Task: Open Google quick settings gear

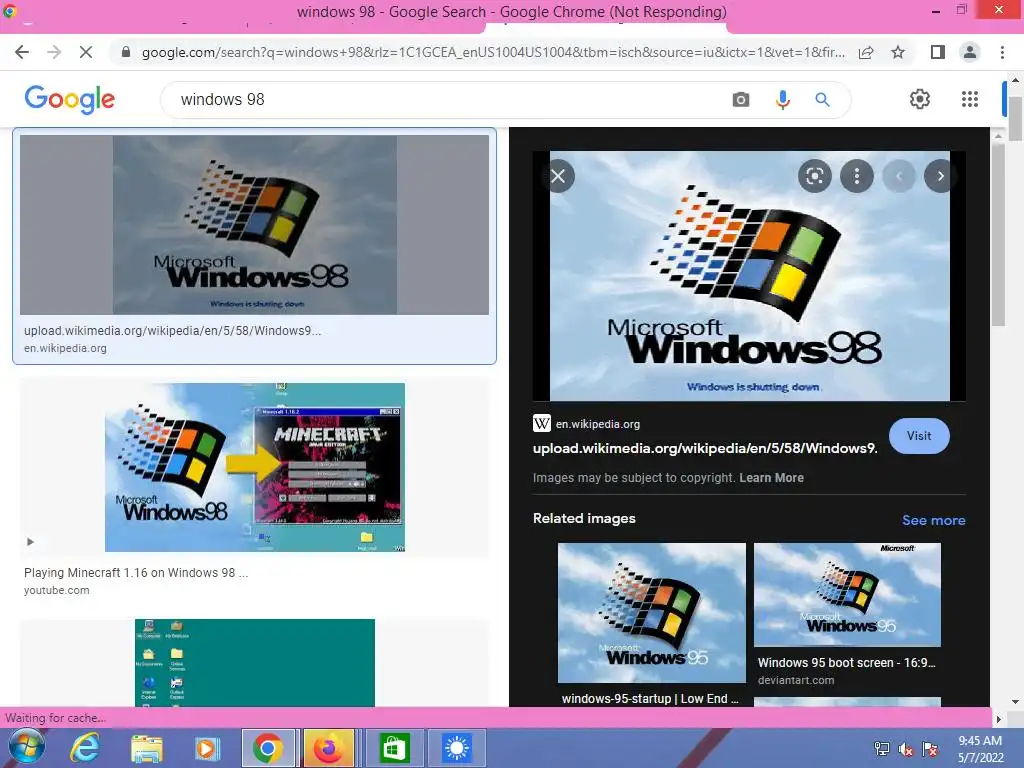Action: [920, 99]
